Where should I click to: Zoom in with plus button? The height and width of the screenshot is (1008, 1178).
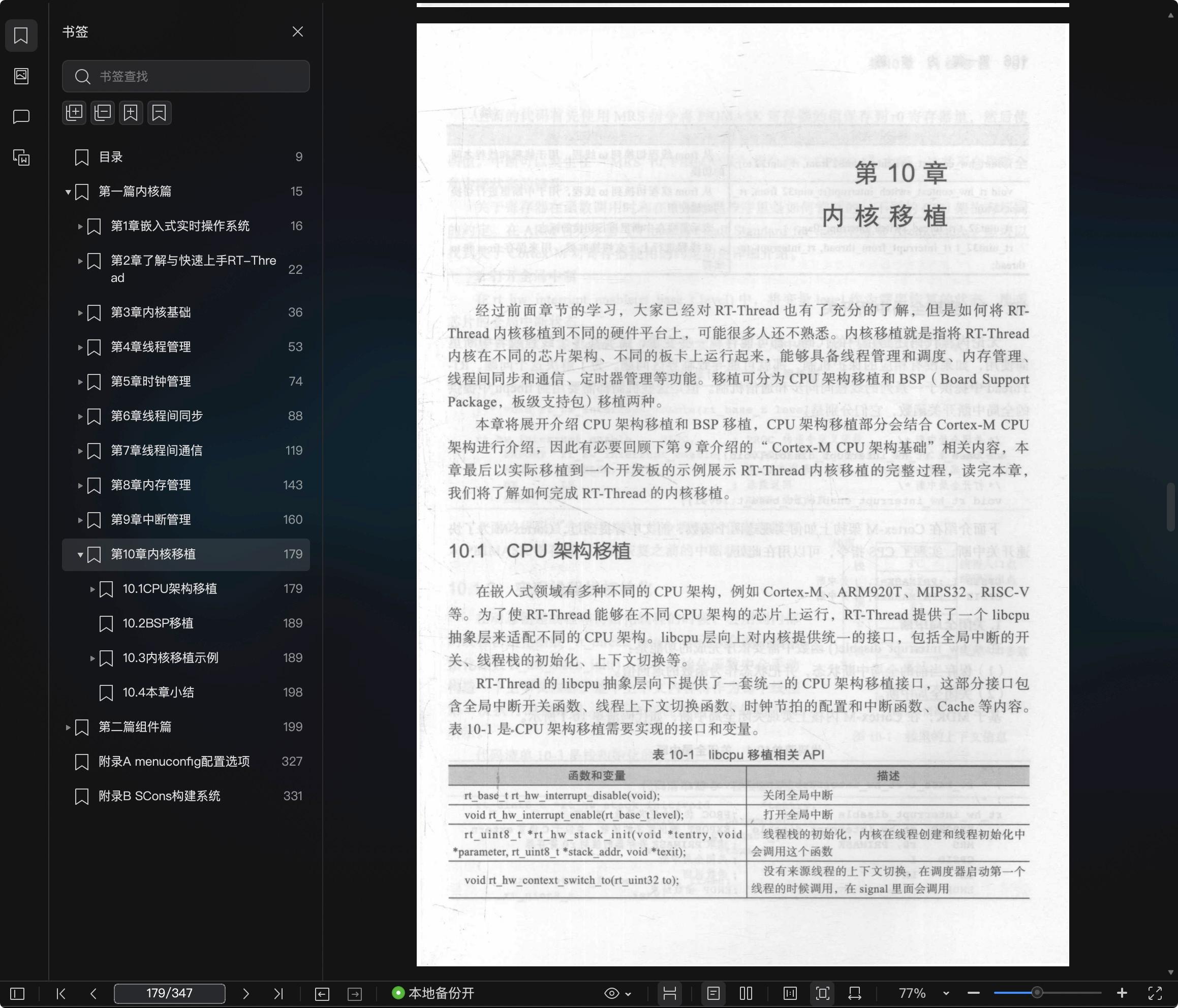pos(1122,993)
